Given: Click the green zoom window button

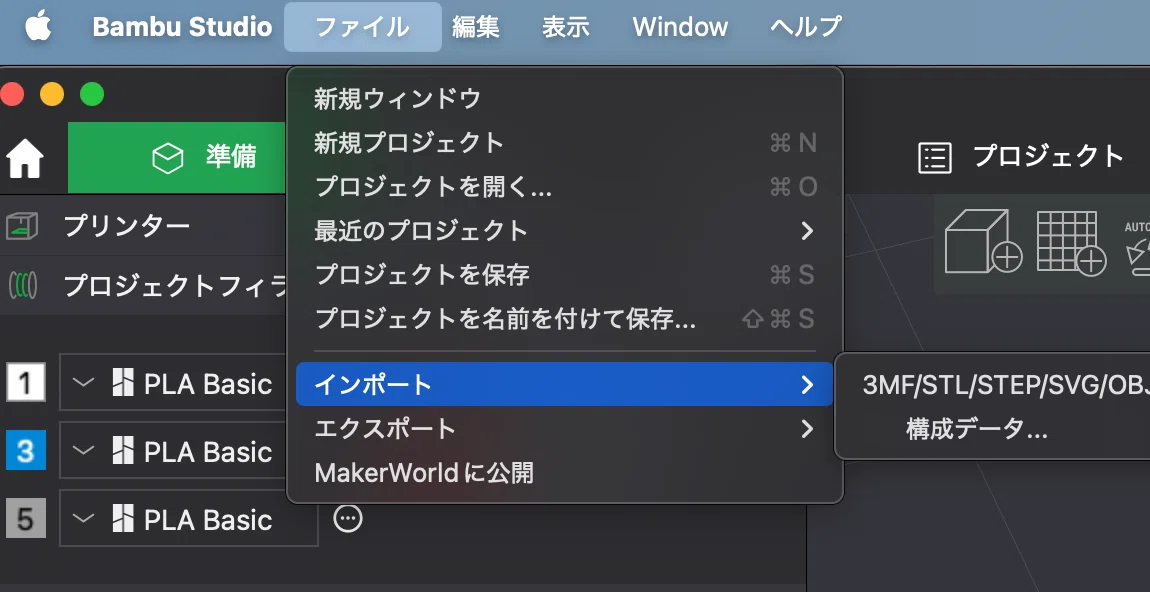Looking at the screenshot, I should [92, 95].
